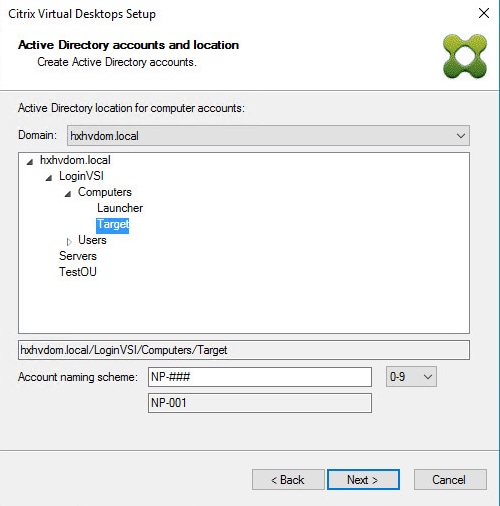The width and height of the screenshot is (500, 506).
Task: Go back with the Back button
Action: tap(288, 480)
